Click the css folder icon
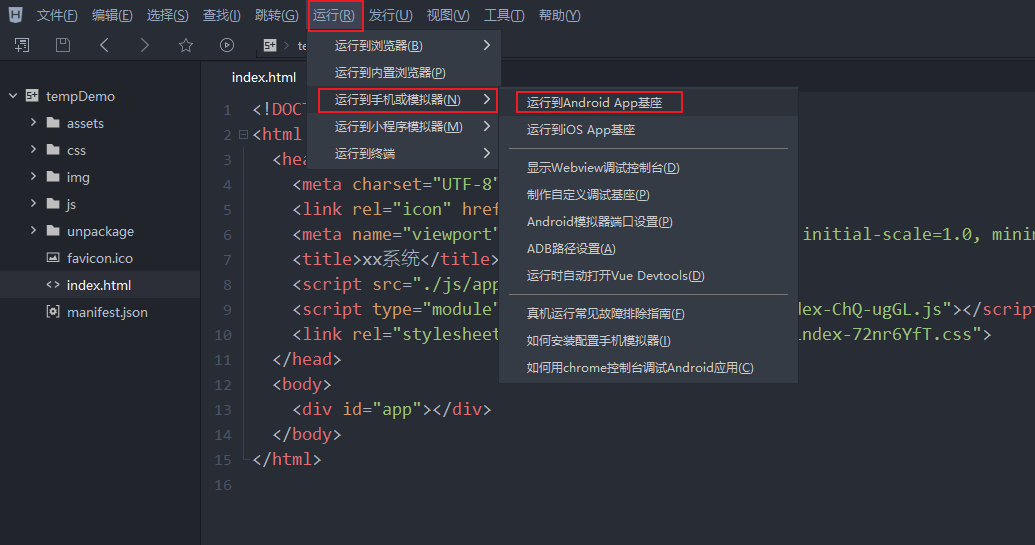1035x545 pixels. click(x=53, y=150)
